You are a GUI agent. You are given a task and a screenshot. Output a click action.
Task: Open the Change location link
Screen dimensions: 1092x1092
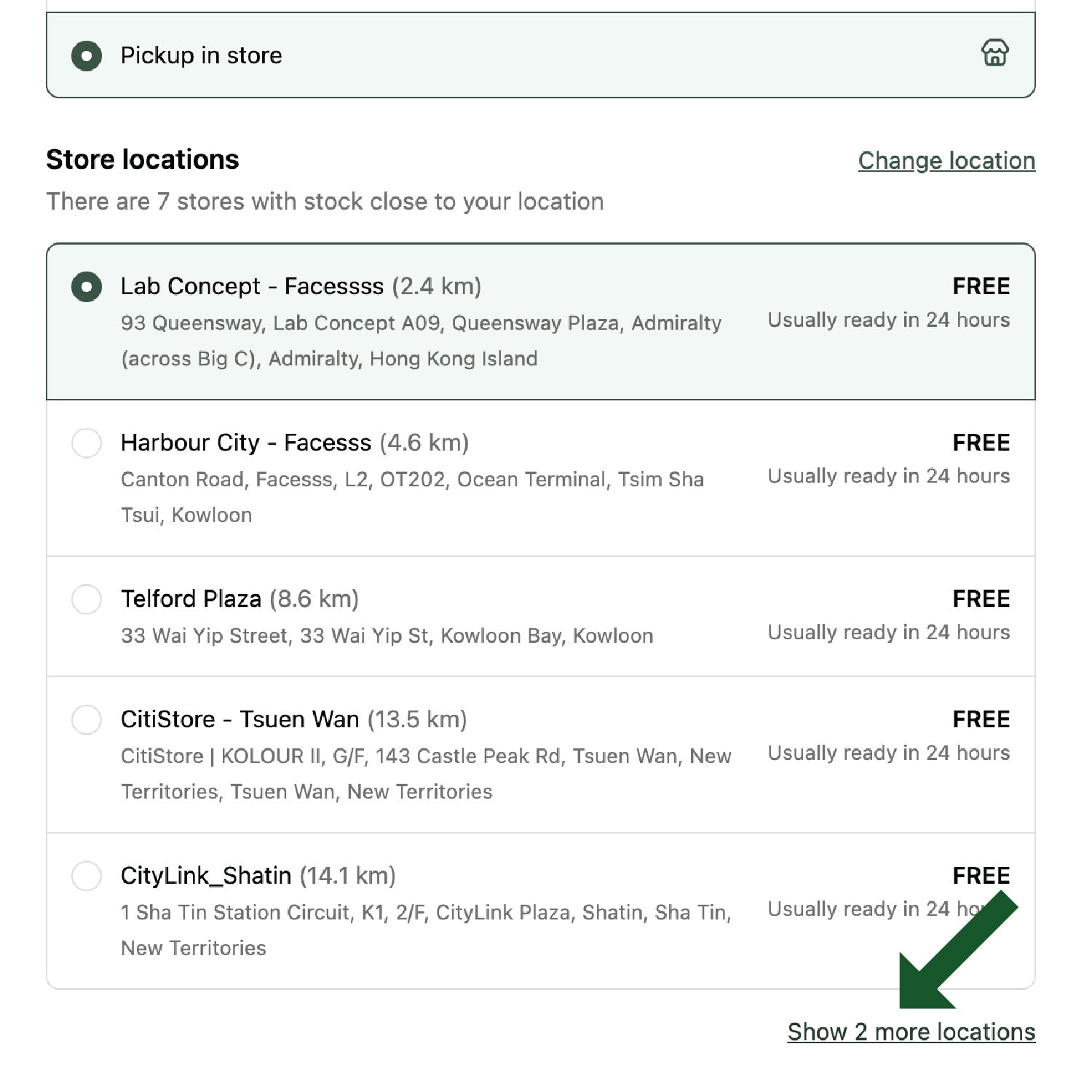(x=946, y=161)
